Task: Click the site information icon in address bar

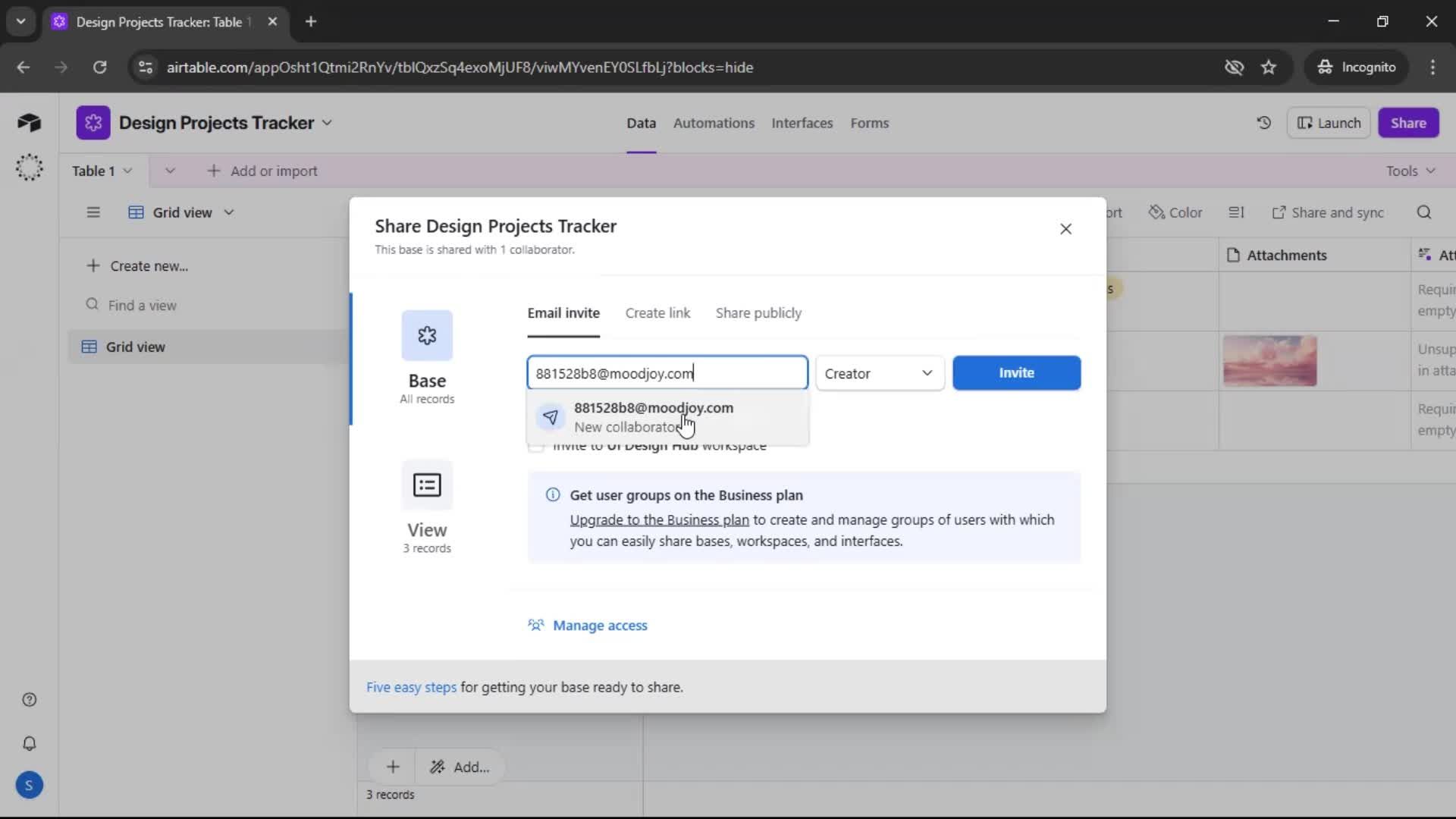Action: click(x=145, y=67)
